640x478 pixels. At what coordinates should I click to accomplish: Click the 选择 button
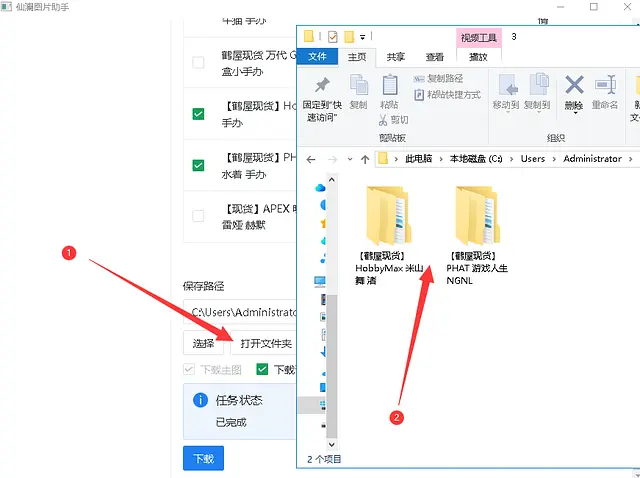click(204, 343)
